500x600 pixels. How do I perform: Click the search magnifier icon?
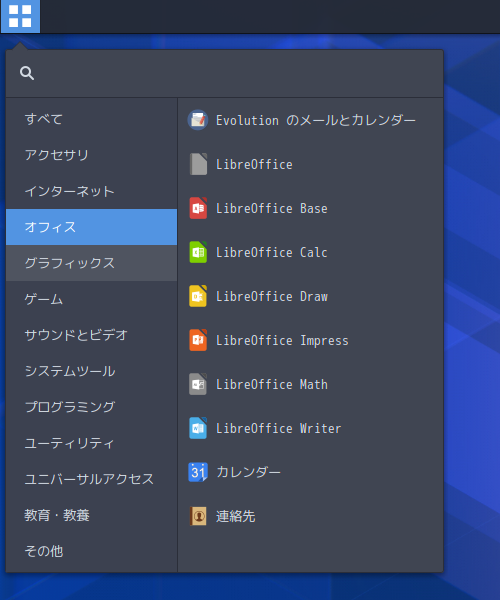pos(27,73)
